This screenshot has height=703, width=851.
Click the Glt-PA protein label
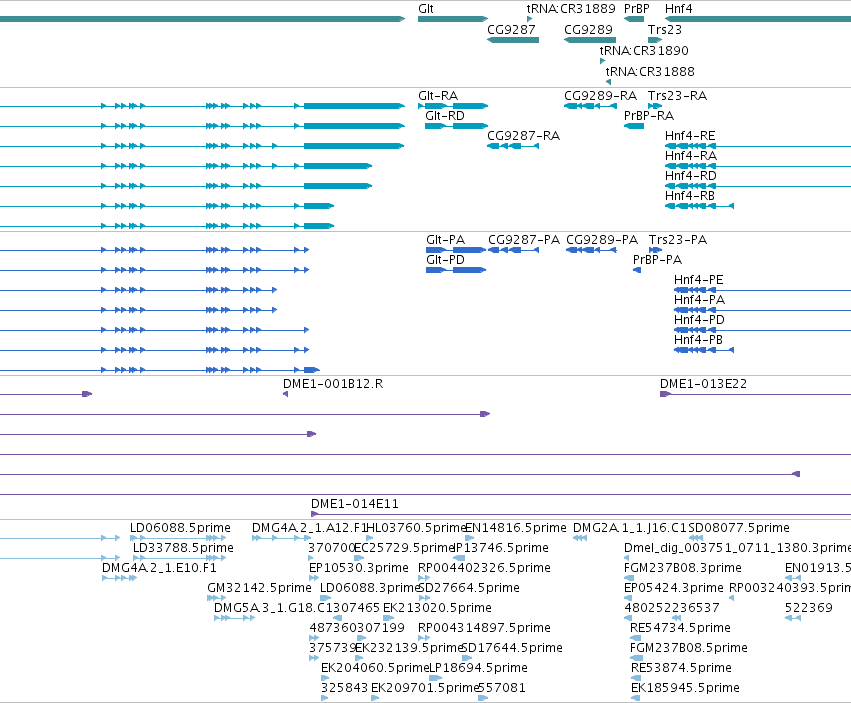[x=446, y=239]
